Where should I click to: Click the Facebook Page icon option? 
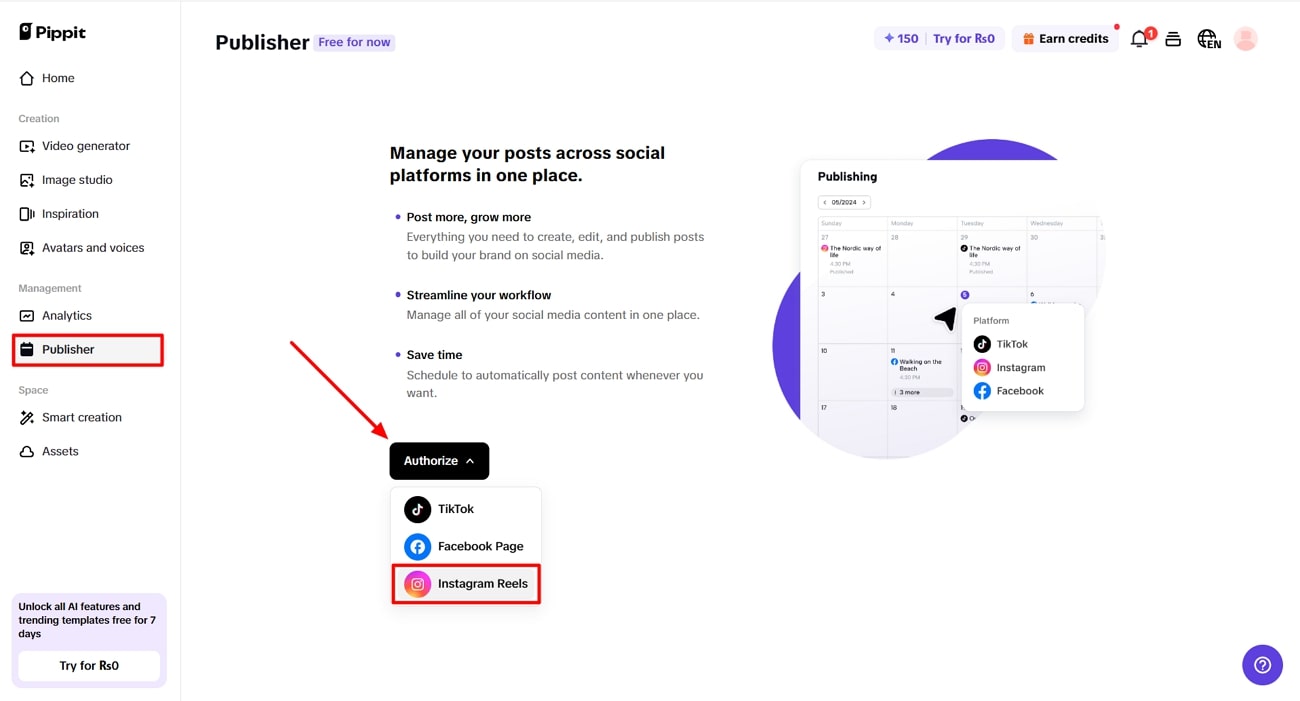tap(417, 547)
